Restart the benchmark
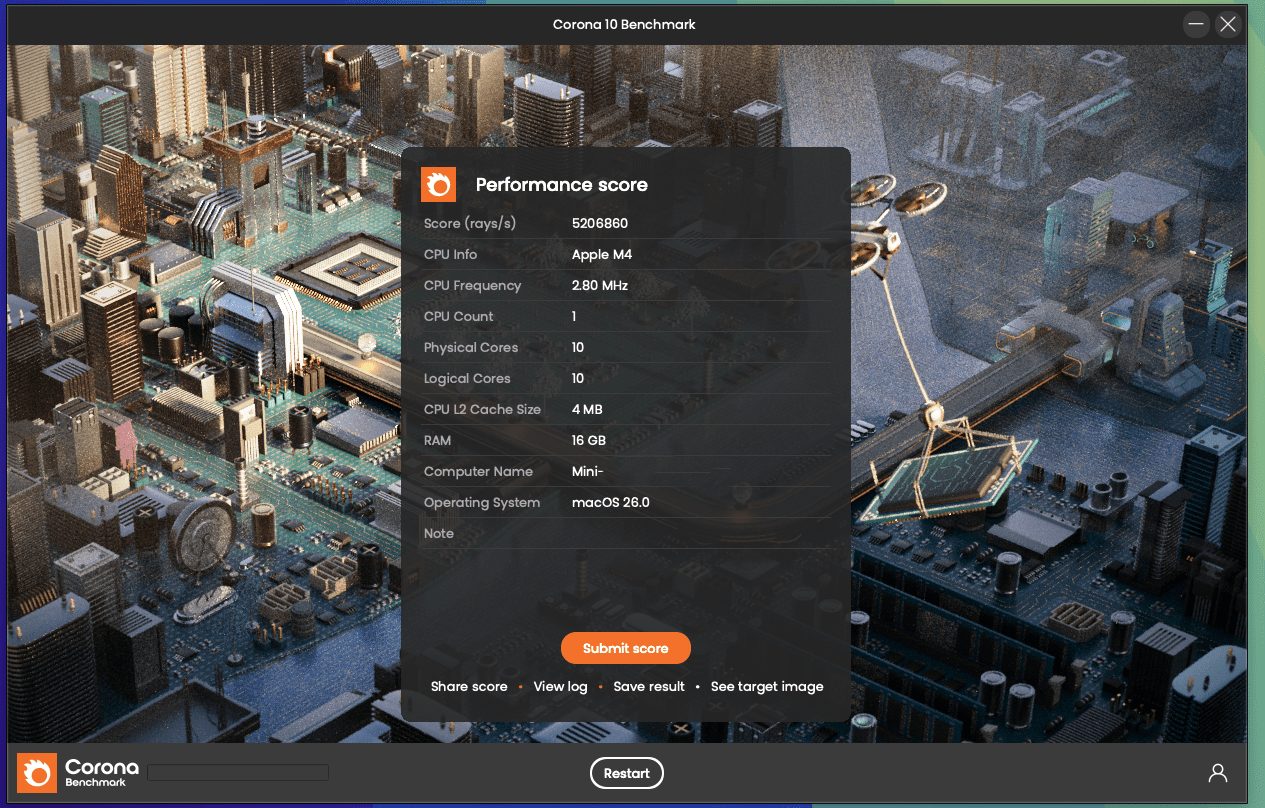This screenshot has height=808, width=1265. point(627,773)
